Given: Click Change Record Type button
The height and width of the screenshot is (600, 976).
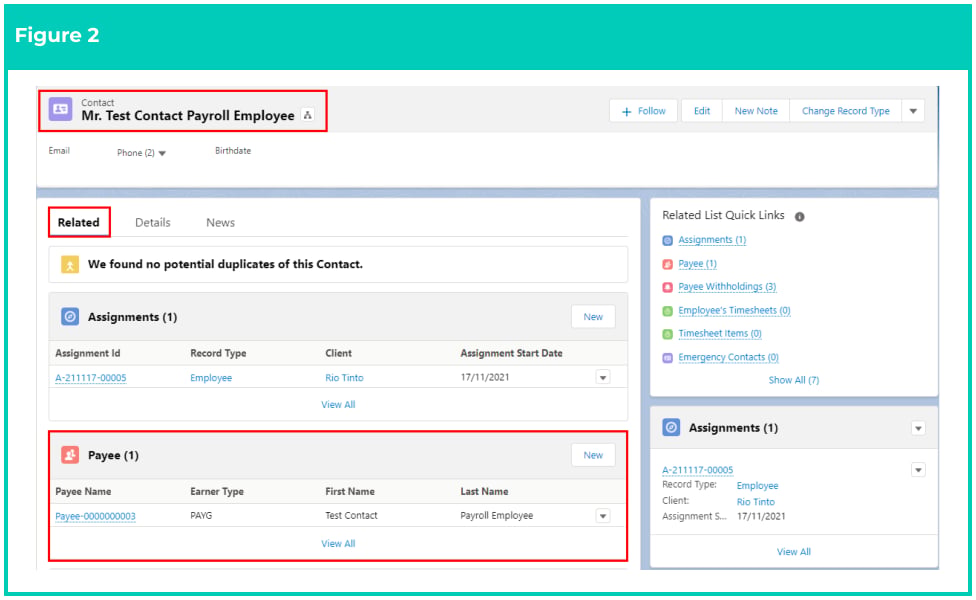Looking at the screenshot, I should tap(845, 111).
